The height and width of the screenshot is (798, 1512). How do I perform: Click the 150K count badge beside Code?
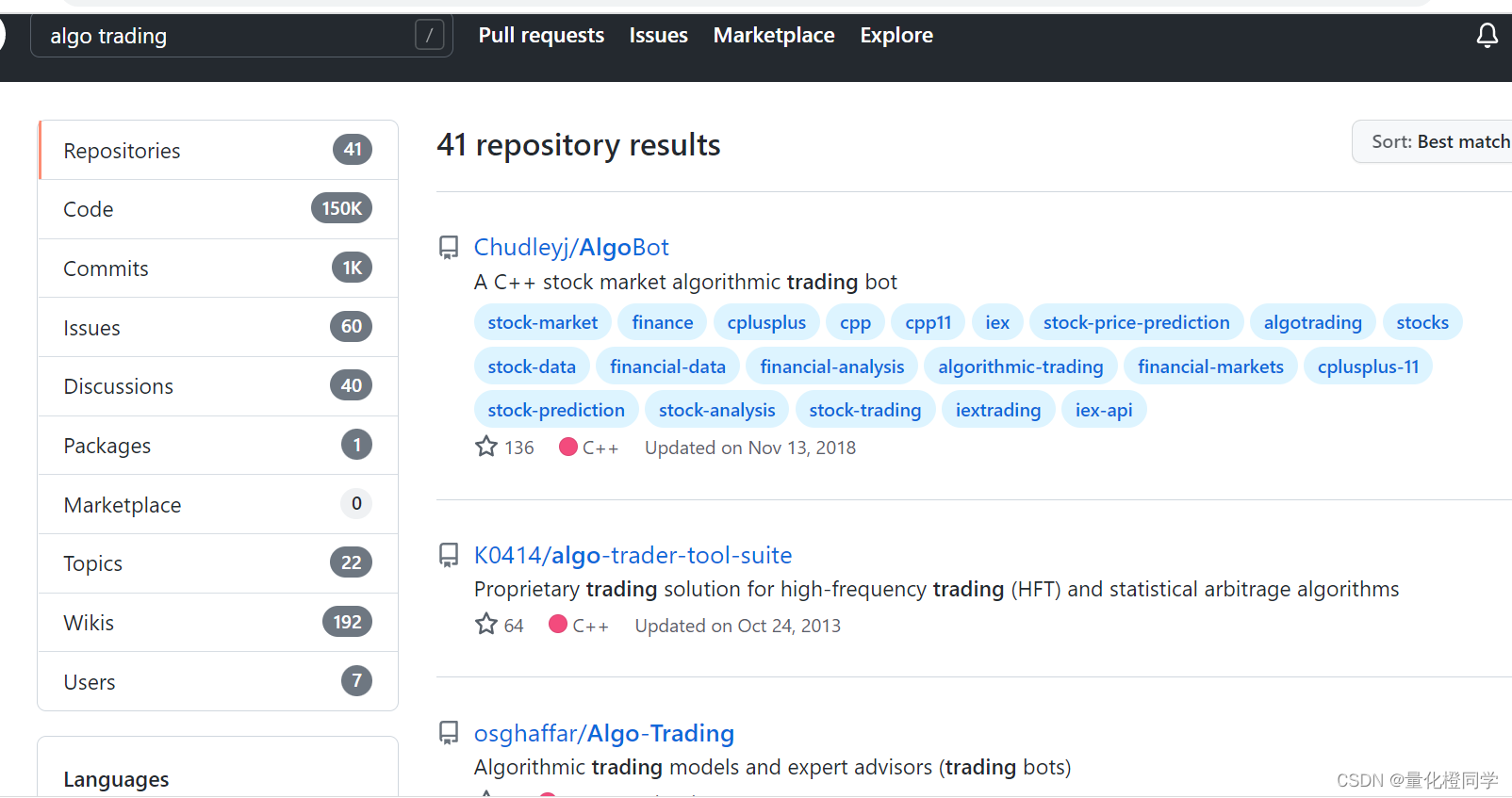(341, 208)
